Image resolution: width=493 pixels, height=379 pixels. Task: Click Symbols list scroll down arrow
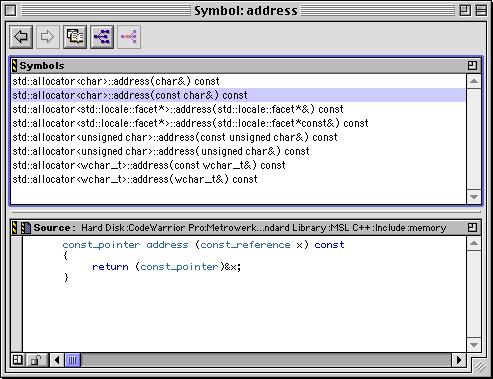(x=474, y=197)
